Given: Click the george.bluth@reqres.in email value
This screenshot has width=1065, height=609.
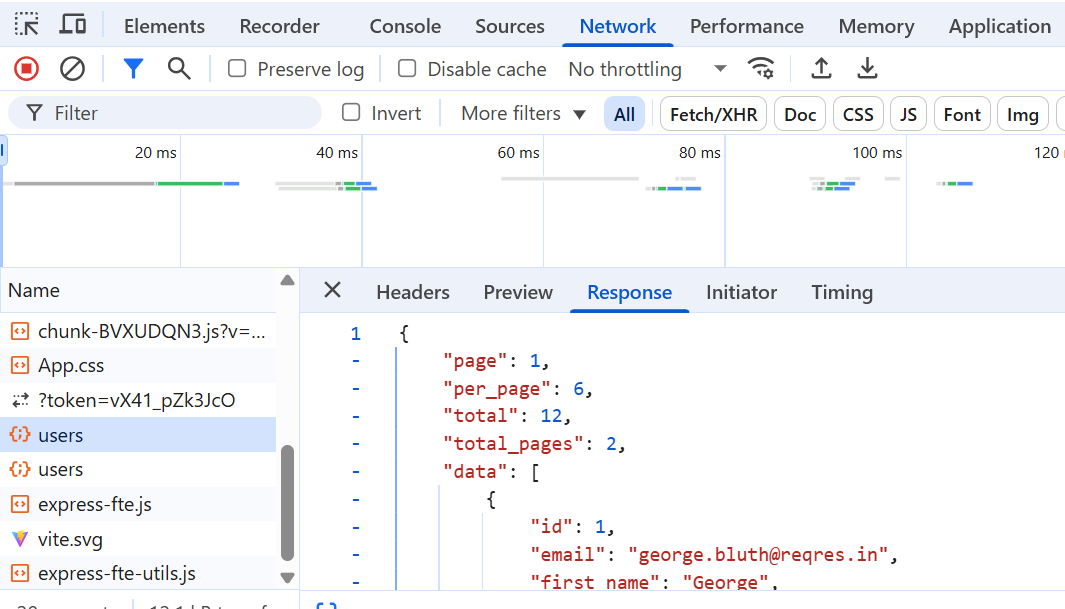Looking at the screenshot, I should click(758, 555).
